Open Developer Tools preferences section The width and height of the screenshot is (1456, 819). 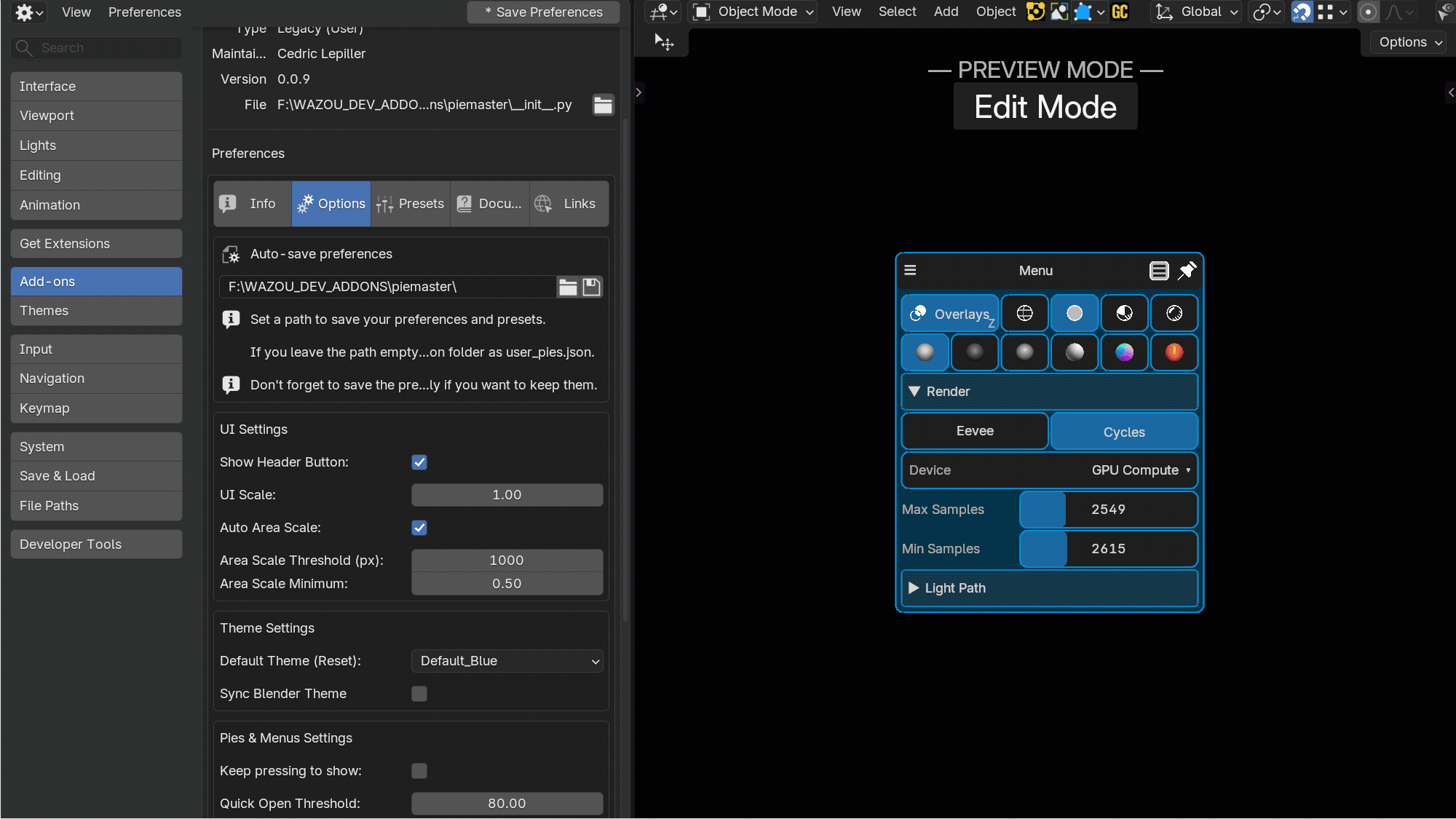96,545
